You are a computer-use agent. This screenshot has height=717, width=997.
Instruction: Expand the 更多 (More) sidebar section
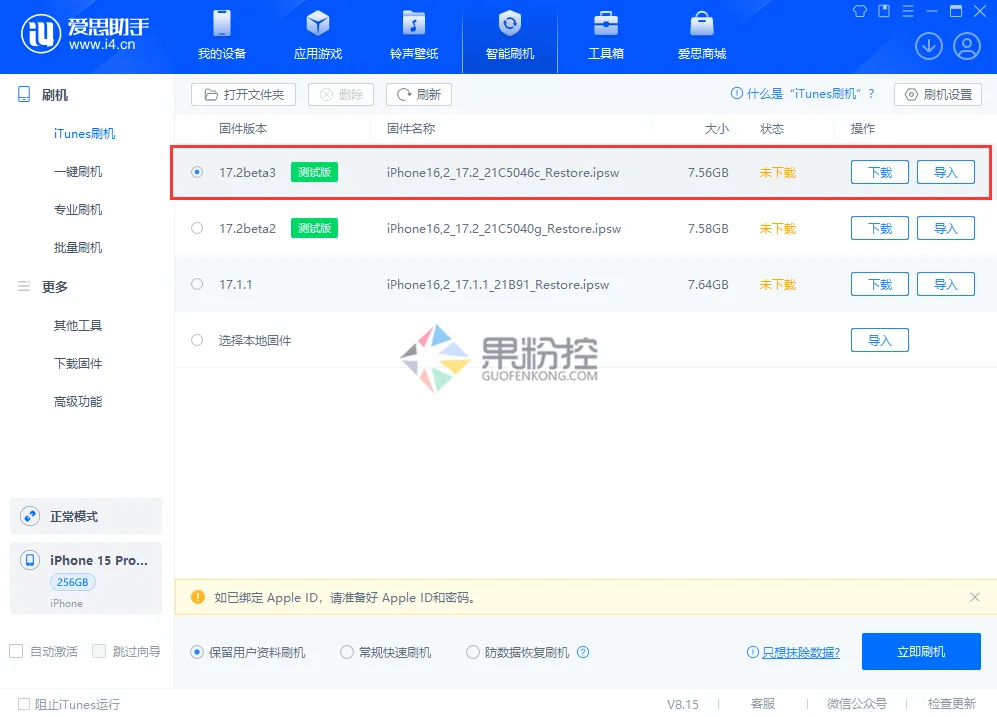click(52, 286)
